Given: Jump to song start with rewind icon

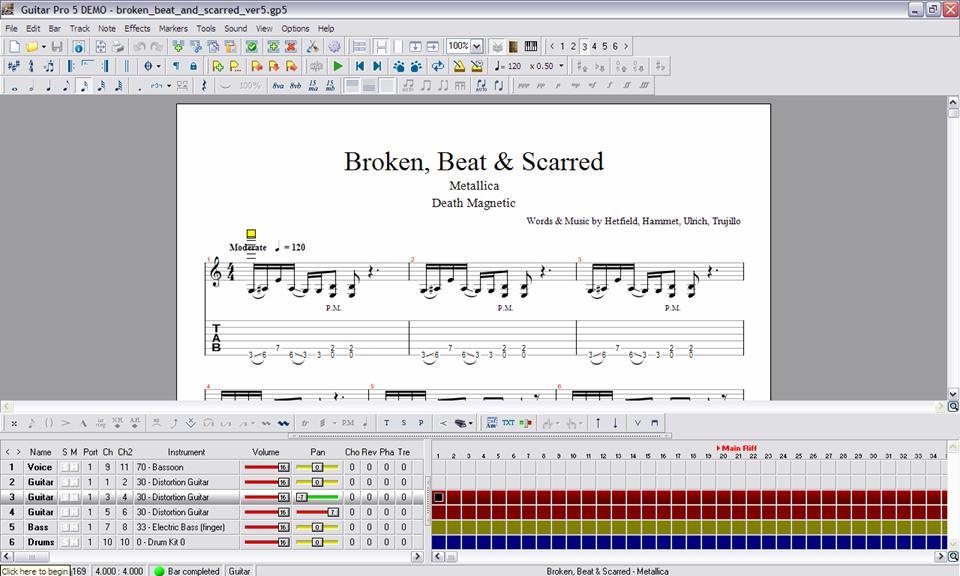Looking at the screenshot, I should [x=359, y=66].
